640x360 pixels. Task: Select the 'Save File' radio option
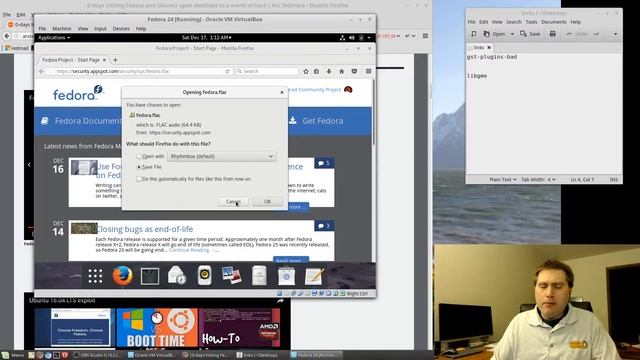139,167
